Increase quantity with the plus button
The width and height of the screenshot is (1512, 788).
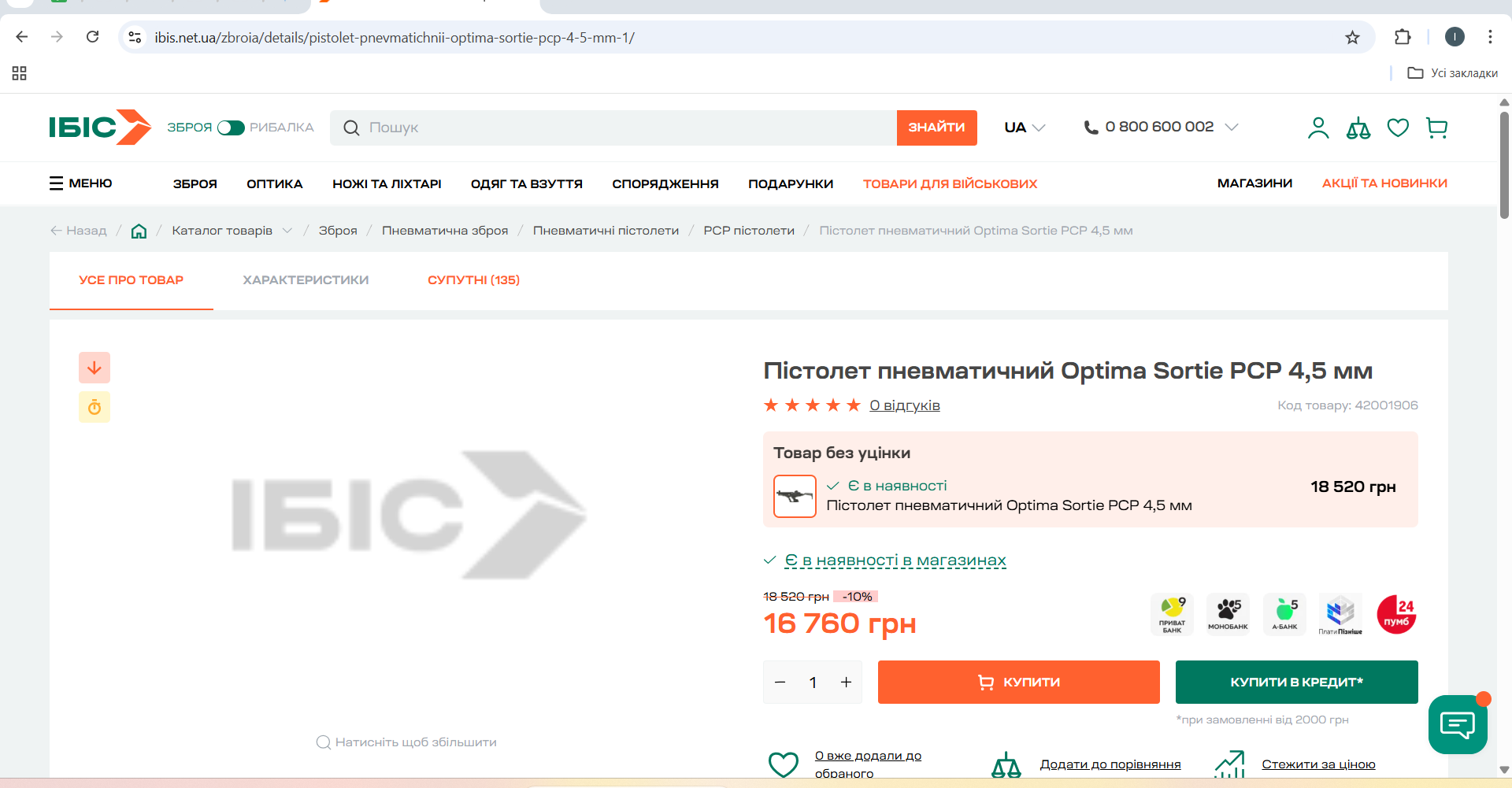[x=846, y=682]
